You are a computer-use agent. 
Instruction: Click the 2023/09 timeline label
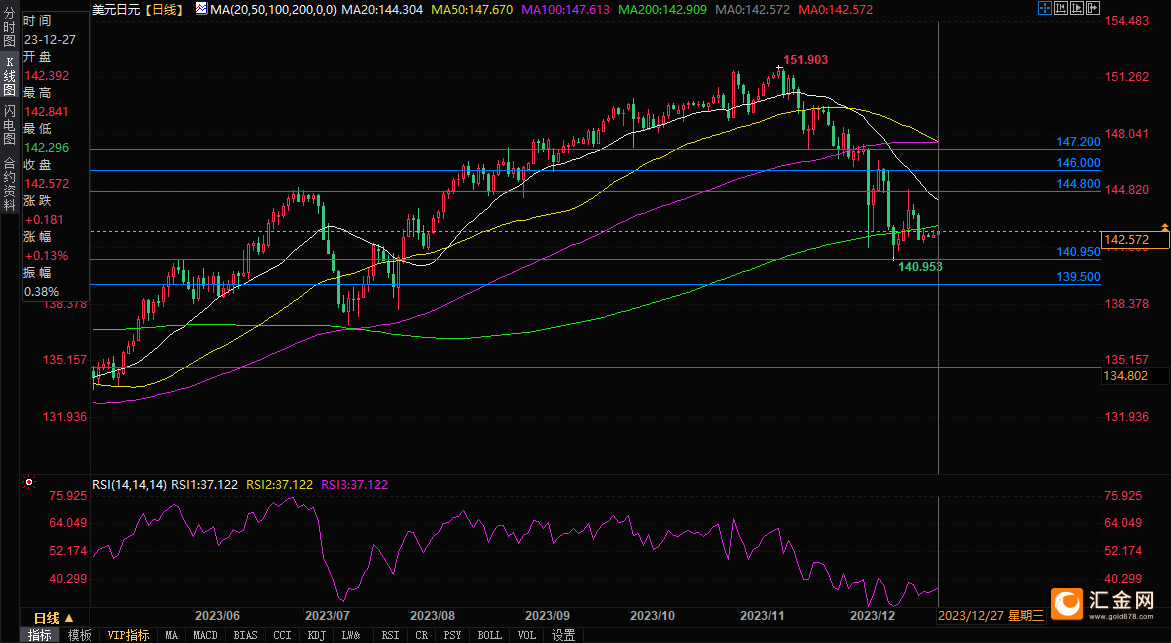point(547,616)
